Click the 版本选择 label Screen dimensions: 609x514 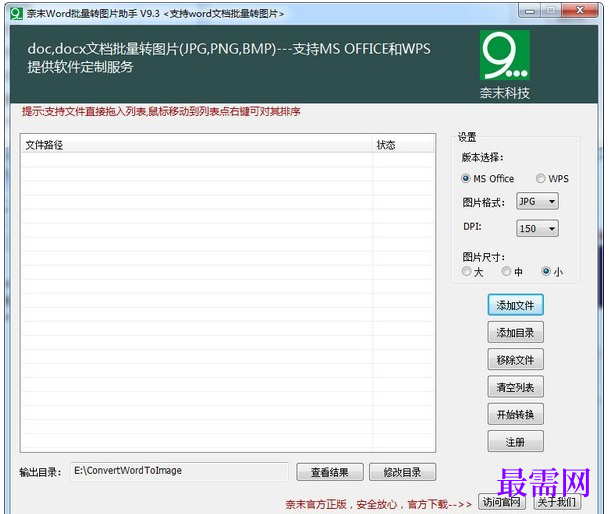coord(482,157)
